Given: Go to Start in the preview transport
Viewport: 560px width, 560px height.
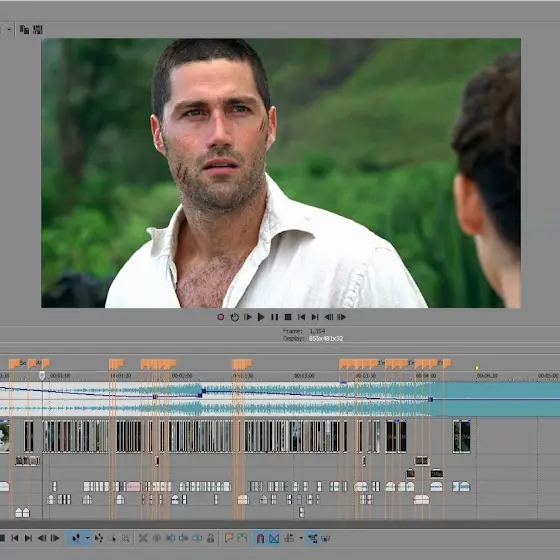Looking at the screenshot, I should [301, 317].
